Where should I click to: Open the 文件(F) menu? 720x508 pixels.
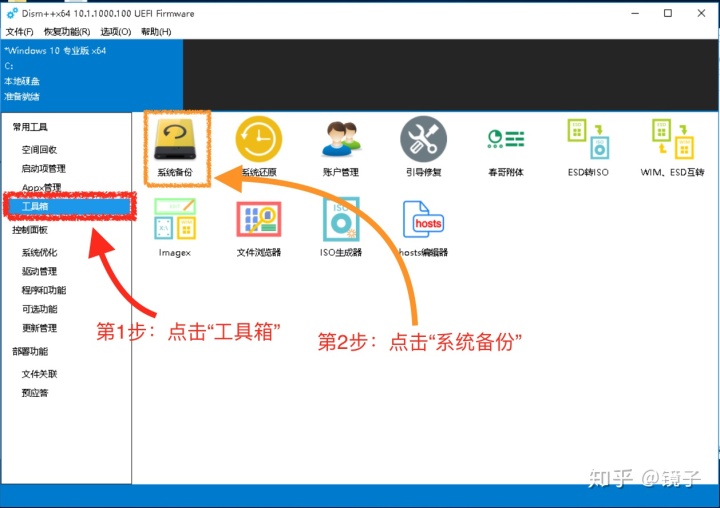(19, 32)
